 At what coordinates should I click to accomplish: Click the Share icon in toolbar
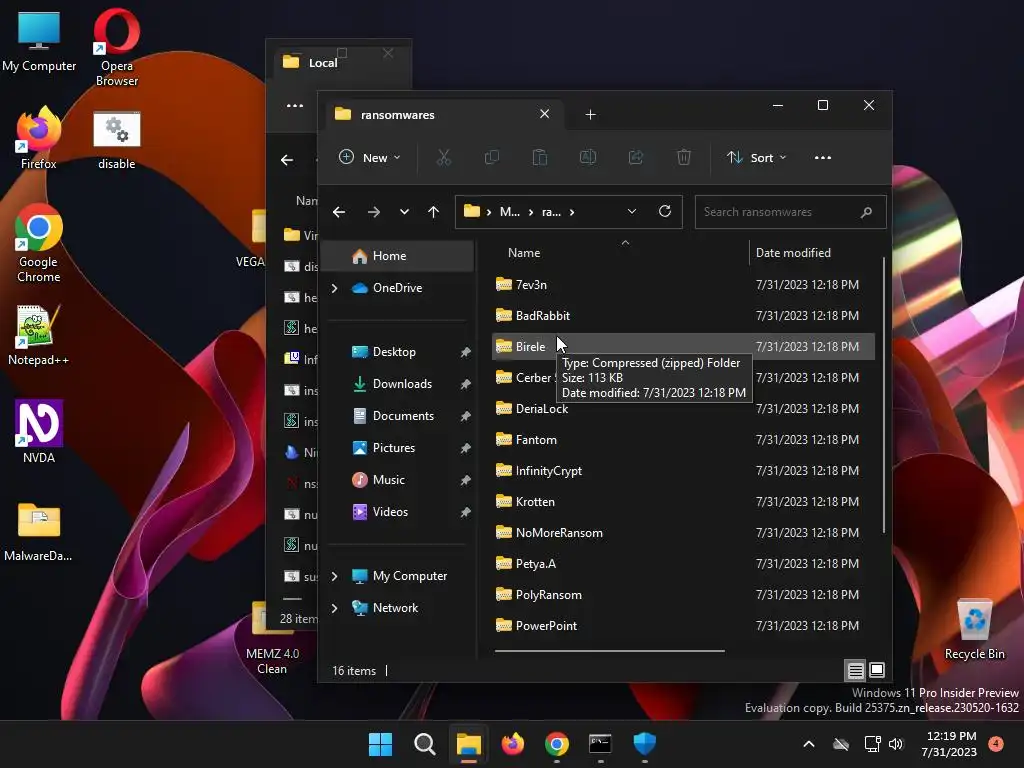point(636,157)
